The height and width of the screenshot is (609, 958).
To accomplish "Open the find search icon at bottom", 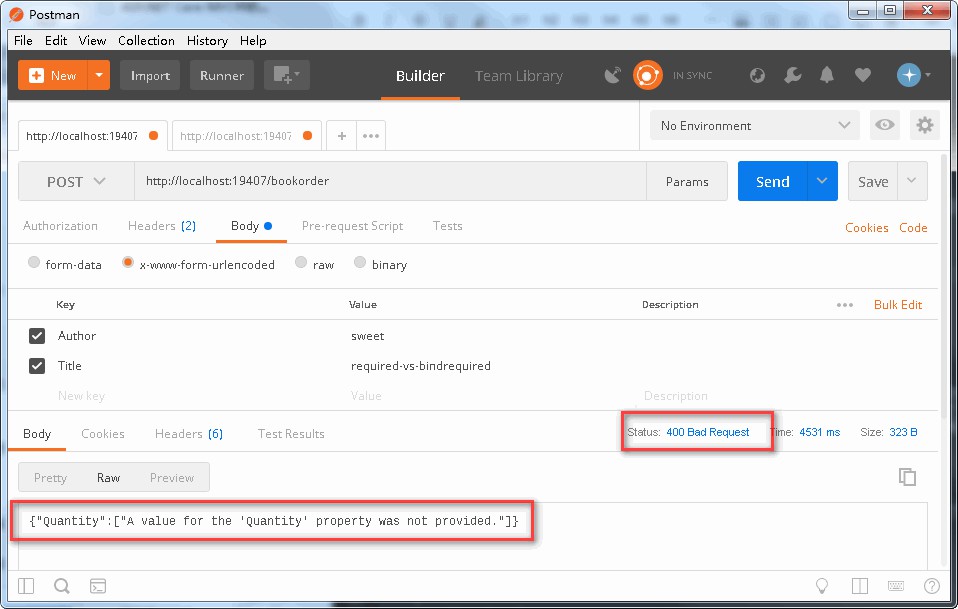I will point(62,586).
